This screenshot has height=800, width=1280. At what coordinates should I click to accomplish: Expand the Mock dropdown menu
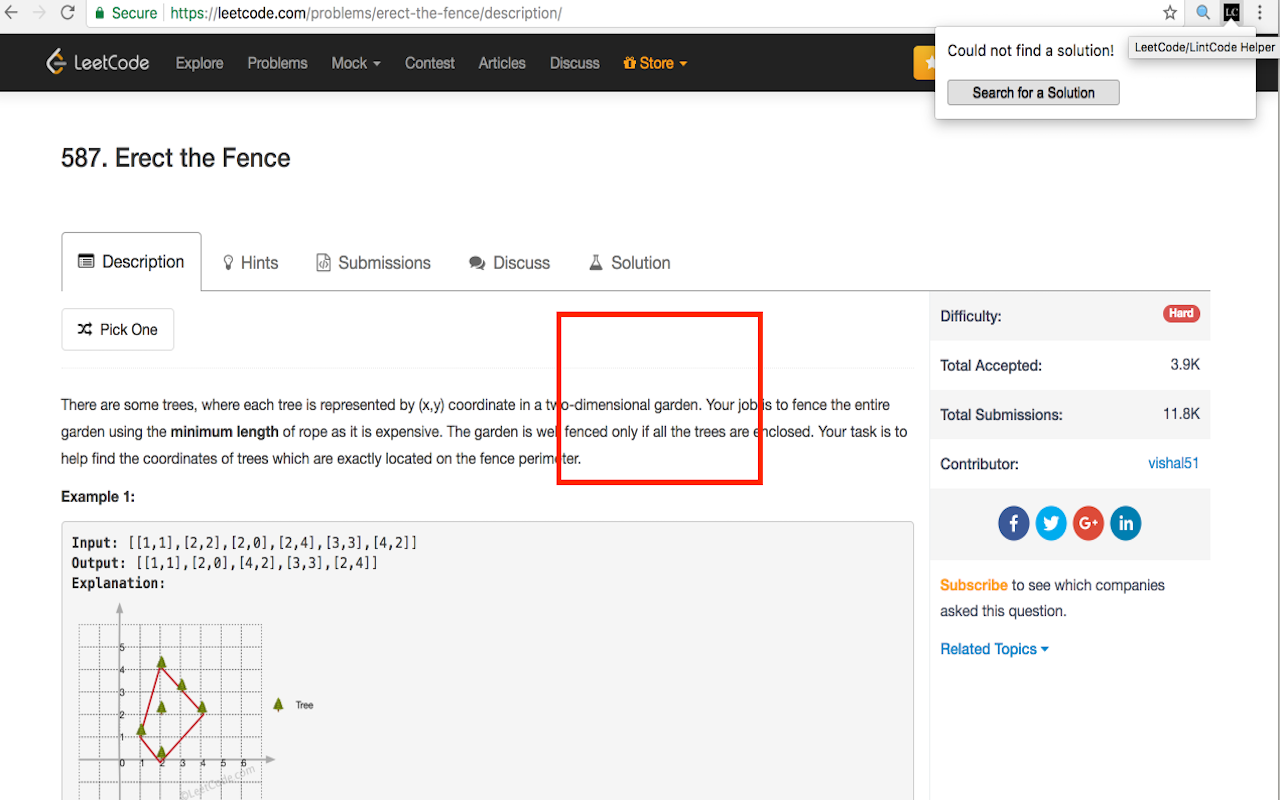coord(355,63)
